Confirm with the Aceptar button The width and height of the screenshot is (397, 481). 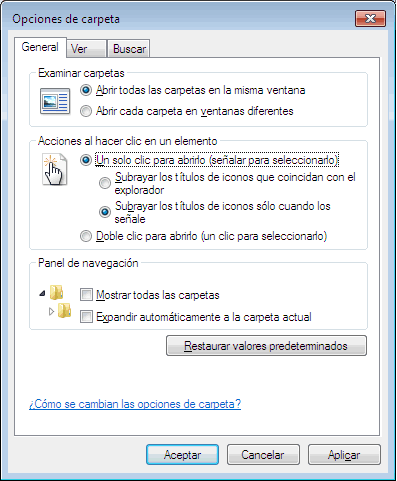(182, 455)
